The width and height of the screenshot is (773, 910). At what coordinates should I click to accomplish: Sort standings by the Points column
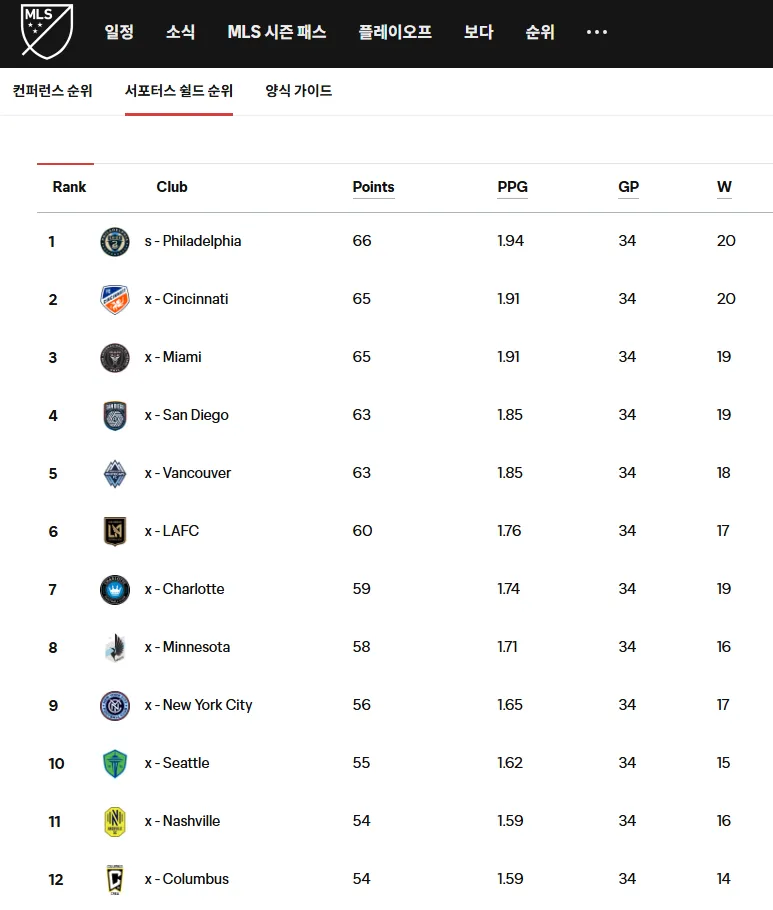click(x=373, y=187)
